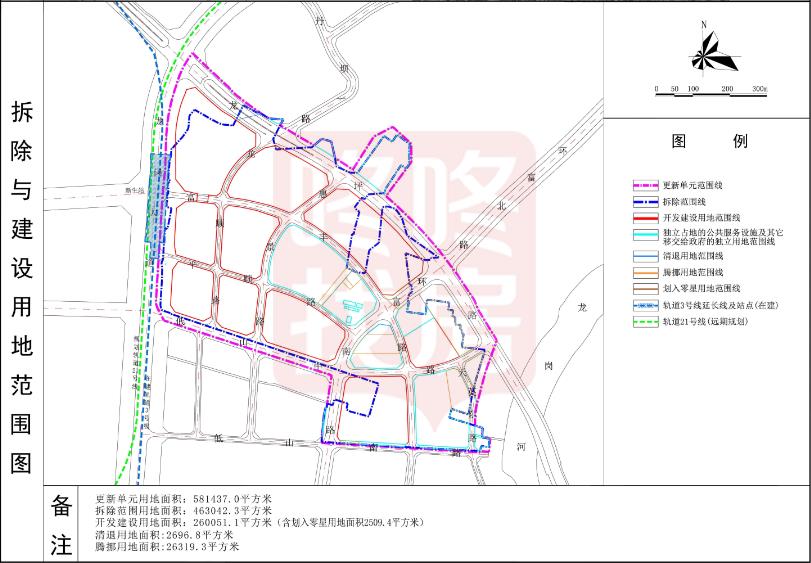Click the legend label 更新单元范围线
Image resolution: width=811 pixels, height=563 pixels.
point(693,185)
